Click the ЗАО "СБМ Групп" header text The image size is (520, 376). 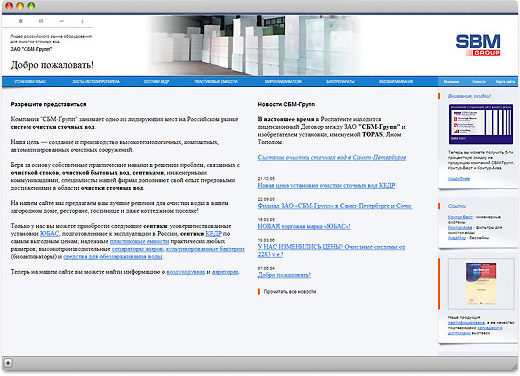(31, 49)
